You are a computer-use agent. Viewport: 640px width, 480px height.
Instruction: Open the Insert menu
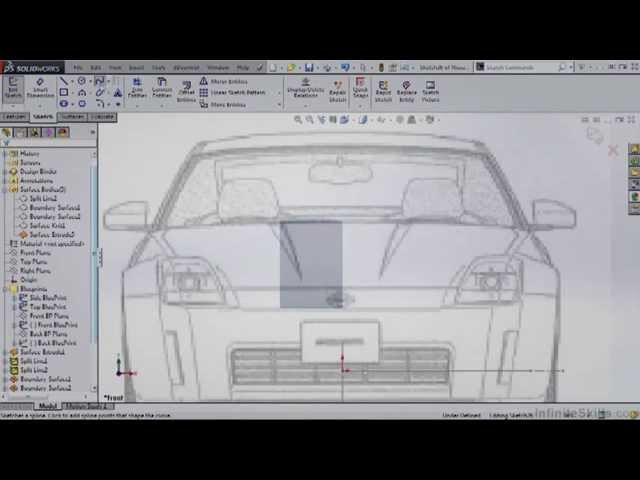coord(136,67)
